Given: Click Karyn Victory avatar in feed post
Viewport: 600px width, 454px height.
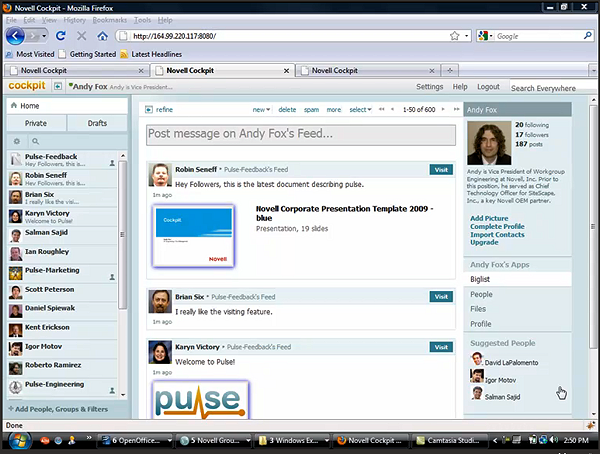Looking at the screenshot, I should pyautogui.click(x=160, y=352).
